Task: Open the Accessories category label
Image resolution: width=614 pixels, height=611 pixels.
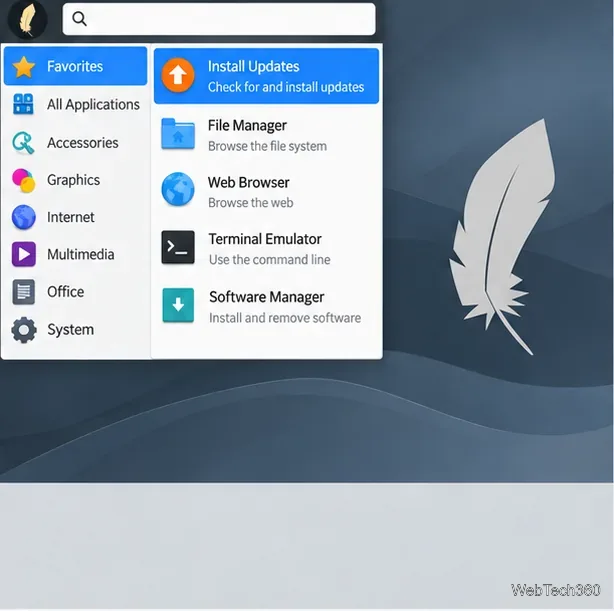Action: (83, 143)
